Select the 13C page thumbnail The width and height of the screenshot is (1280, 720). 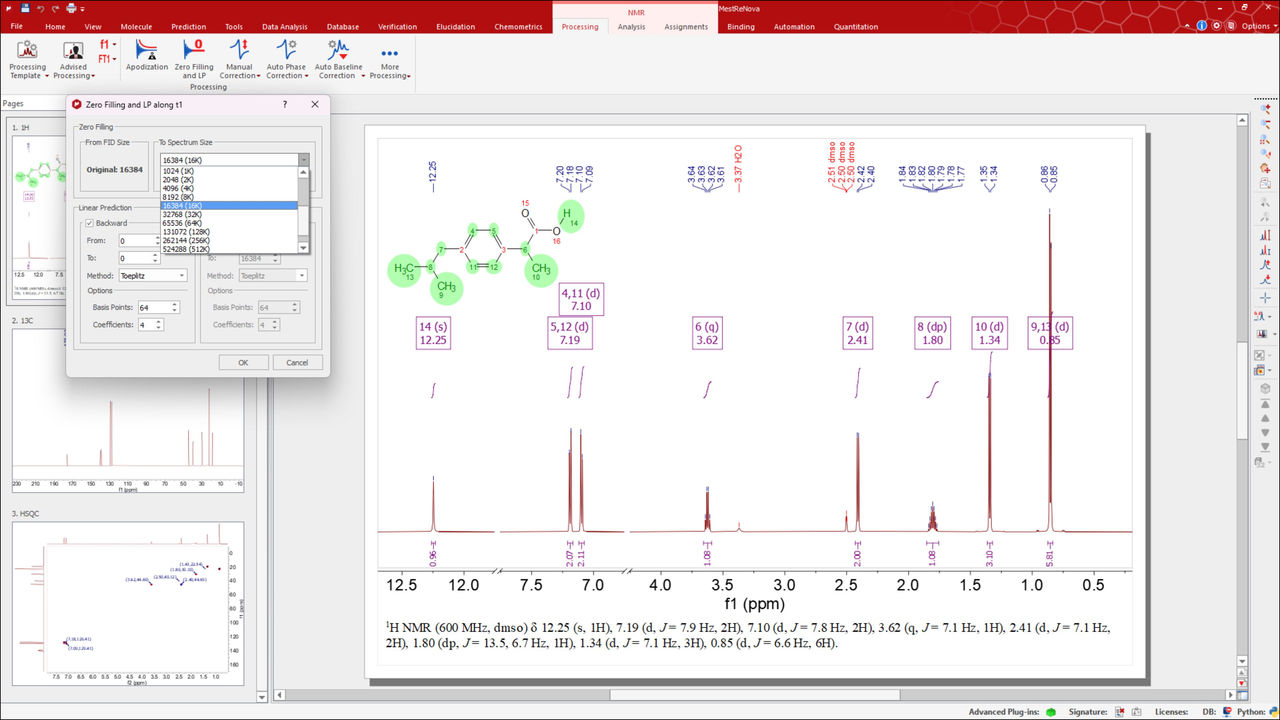128,409
